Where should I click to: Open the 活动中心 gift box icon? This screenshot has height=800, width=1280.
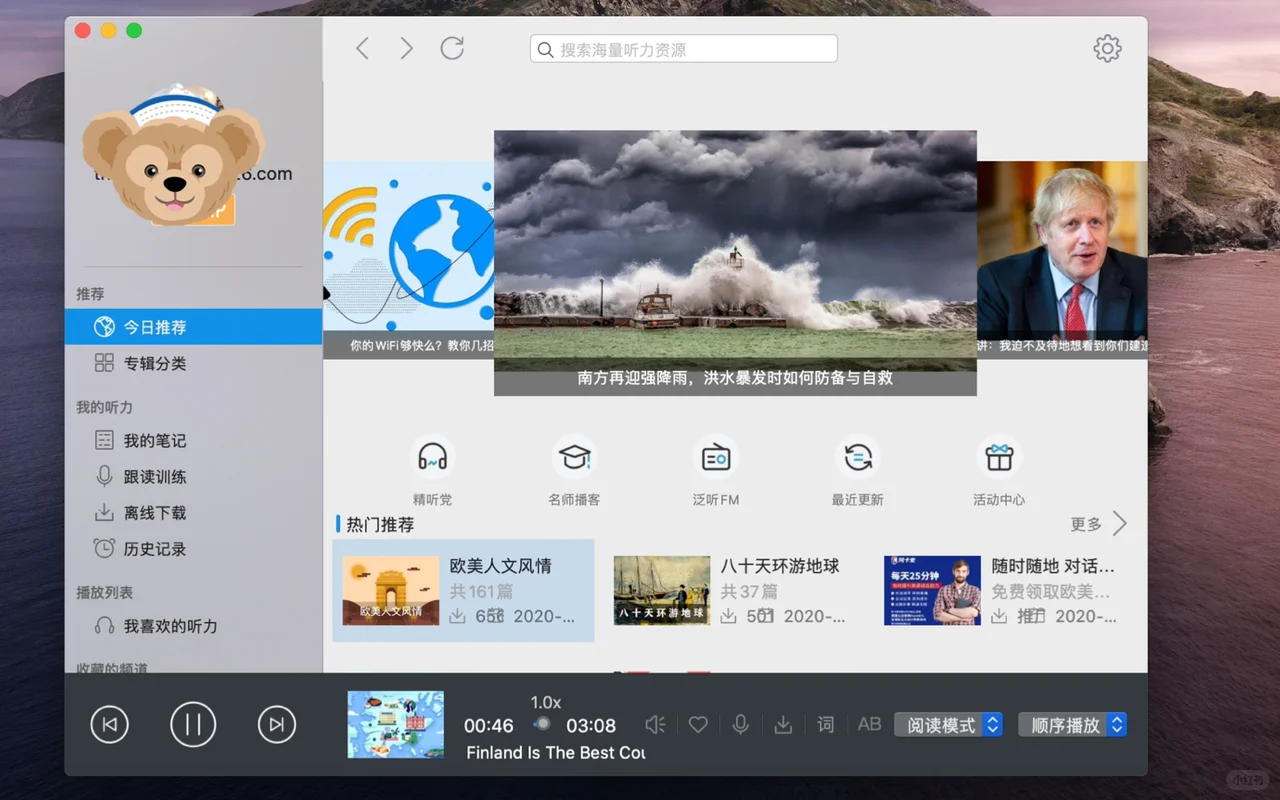[999, 460]
